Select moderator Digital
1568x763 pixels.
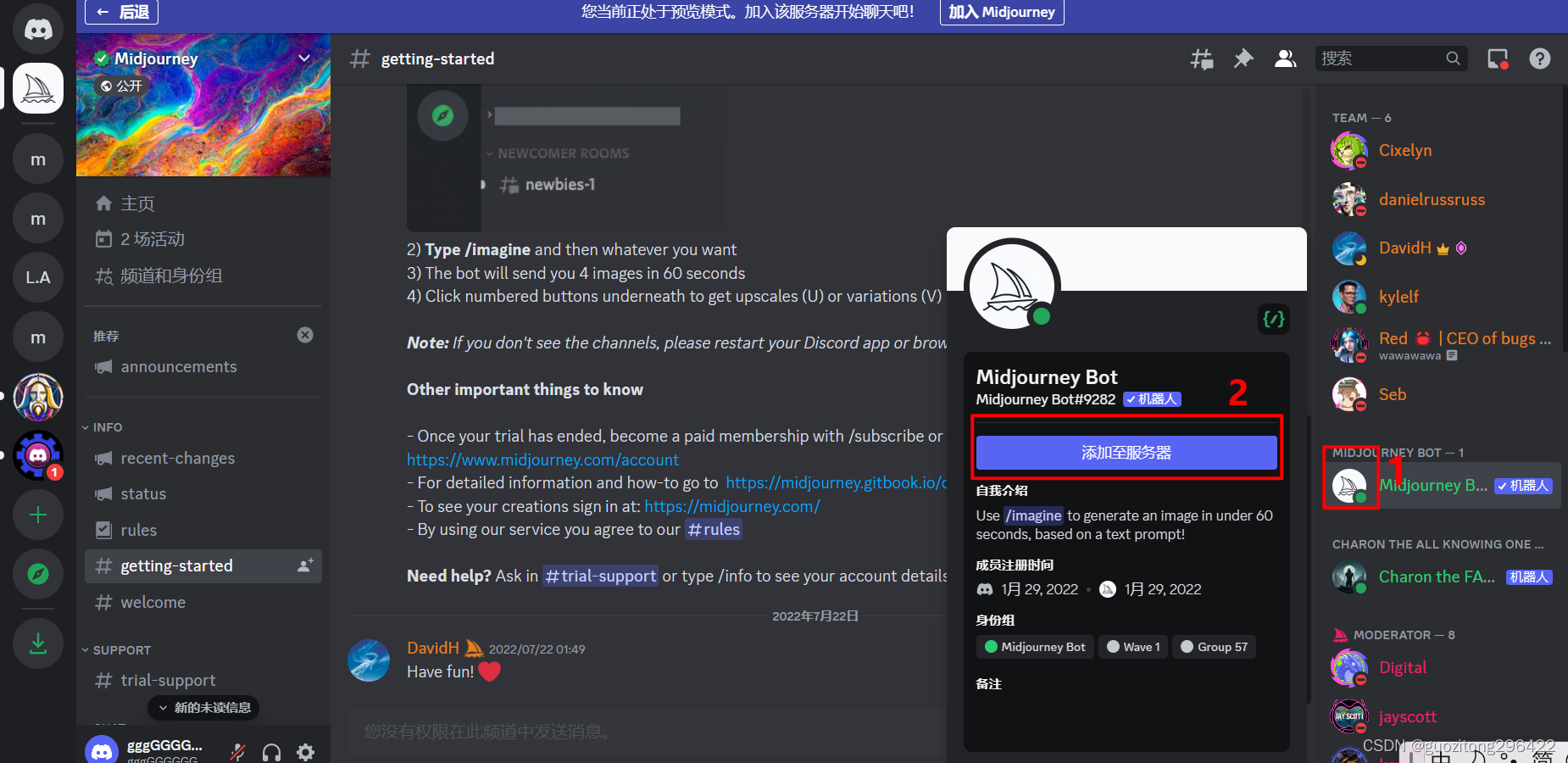1442,667
